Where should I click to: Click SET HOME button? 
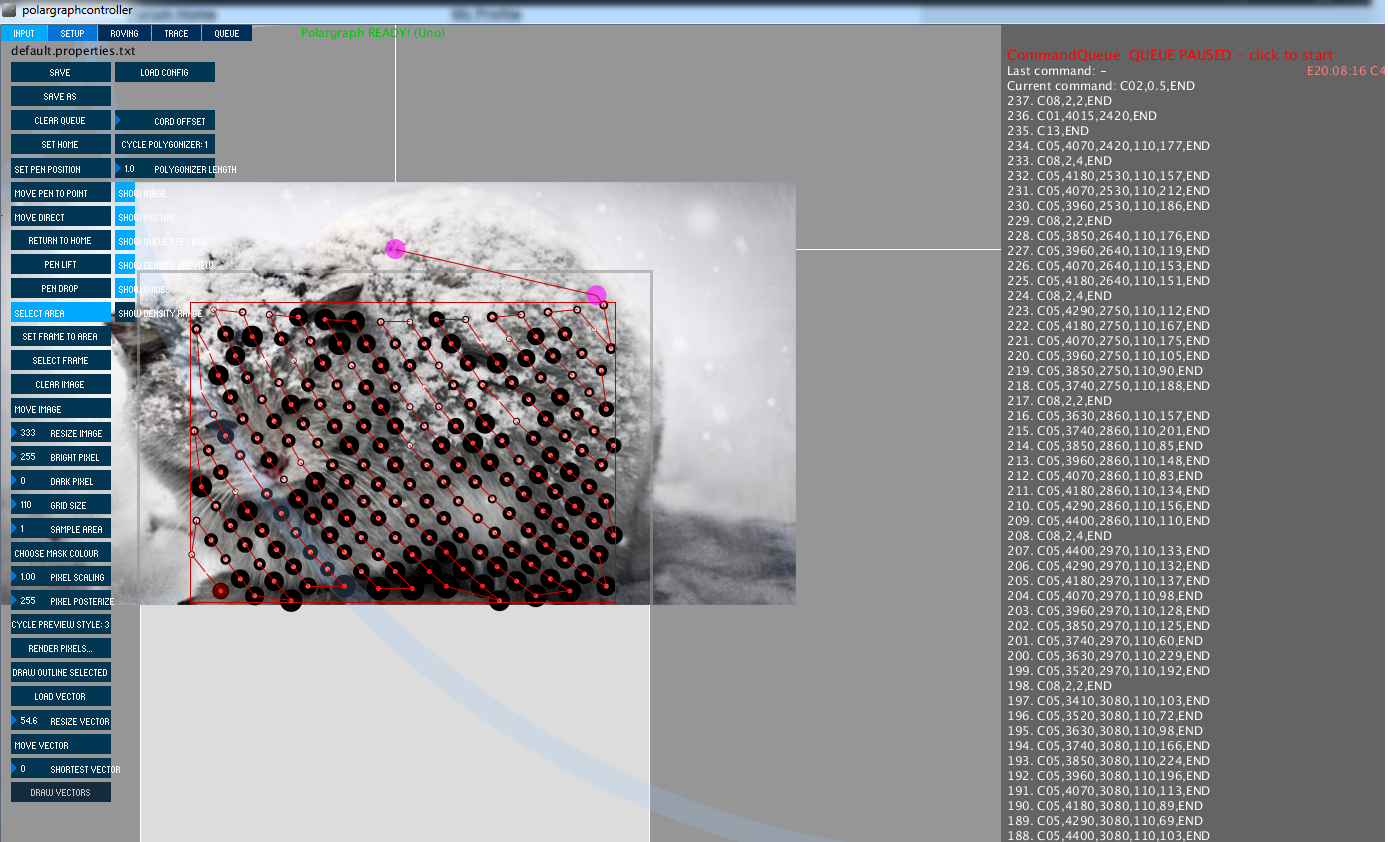click(x=61, y=144)
